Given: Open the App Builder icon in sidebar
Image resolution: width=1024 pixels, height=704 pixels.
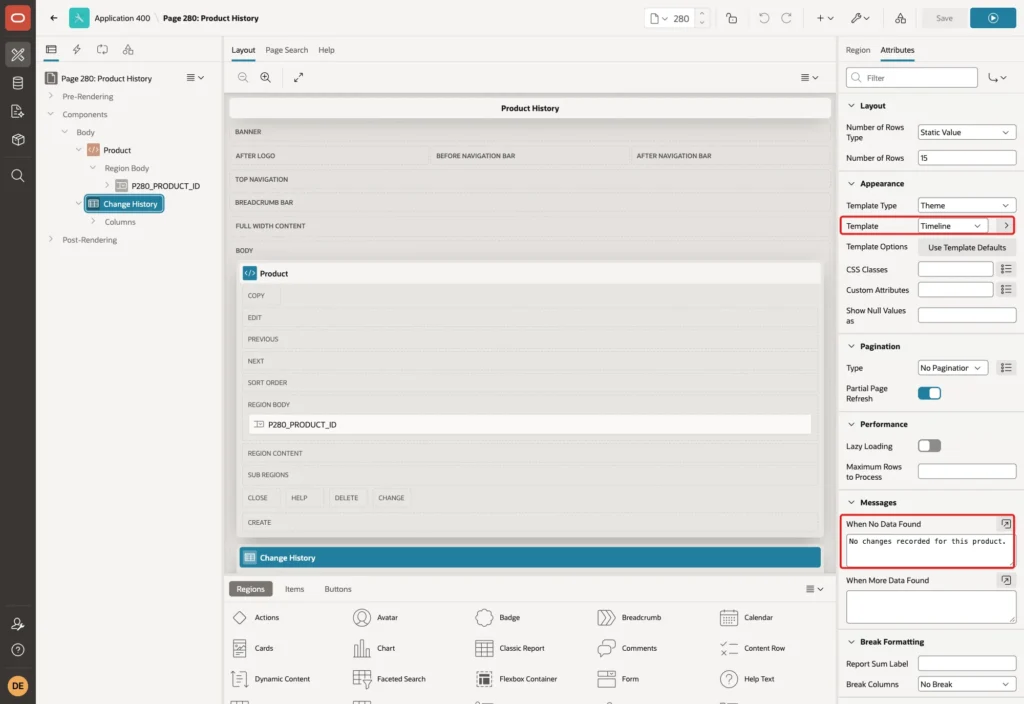Looking at the screenshot, I should (18, 54).
